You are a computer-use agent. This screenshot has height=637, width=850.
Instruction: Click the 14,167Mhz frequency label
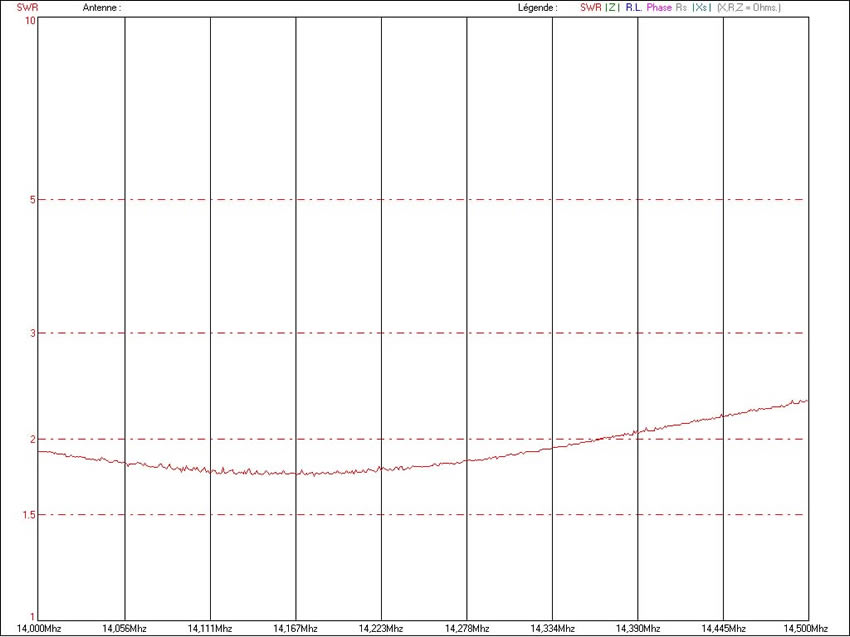point(295,628)
